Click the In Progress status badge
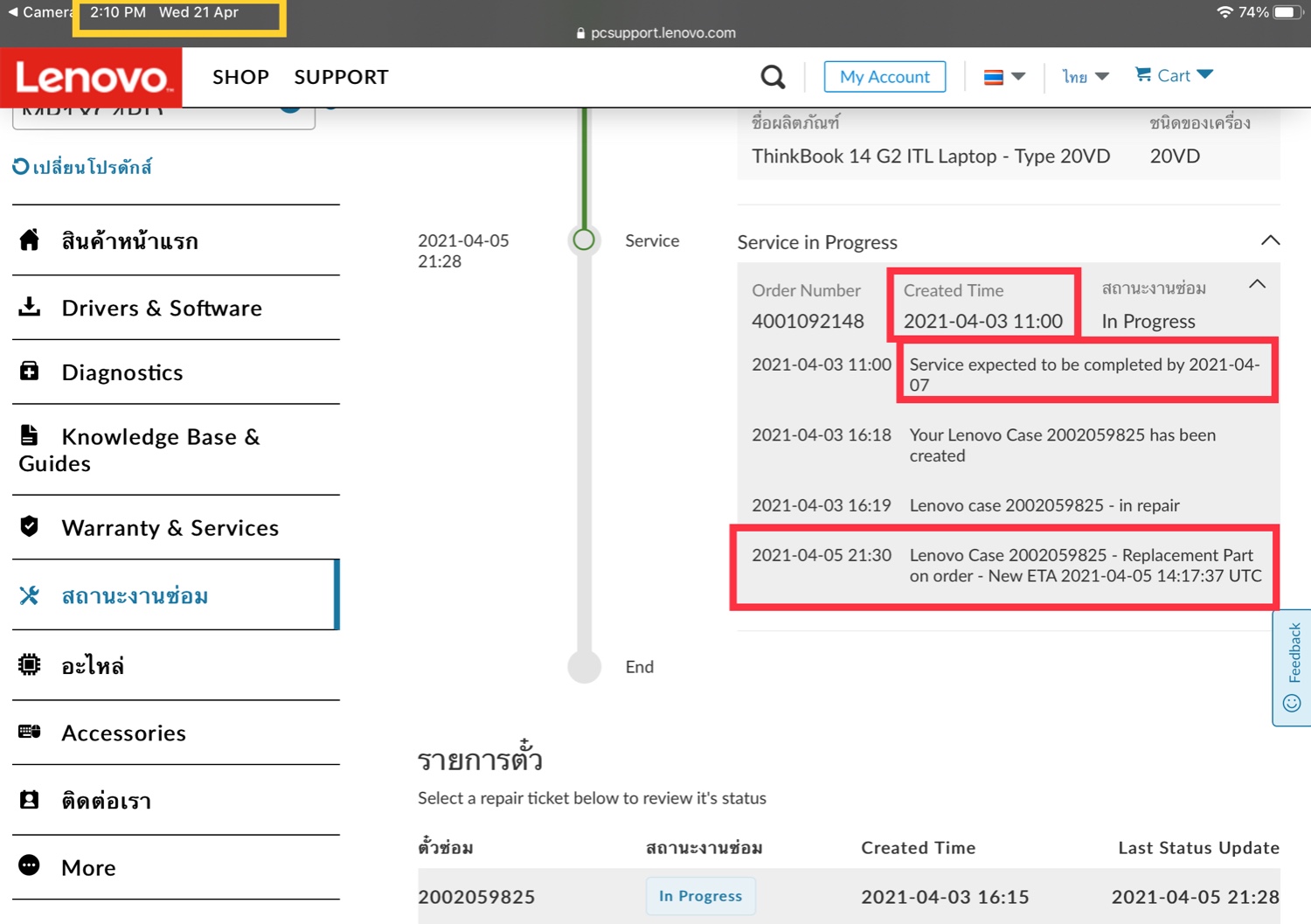The width and height of the screenshot is (1311, 924). [x=700, y=896]
